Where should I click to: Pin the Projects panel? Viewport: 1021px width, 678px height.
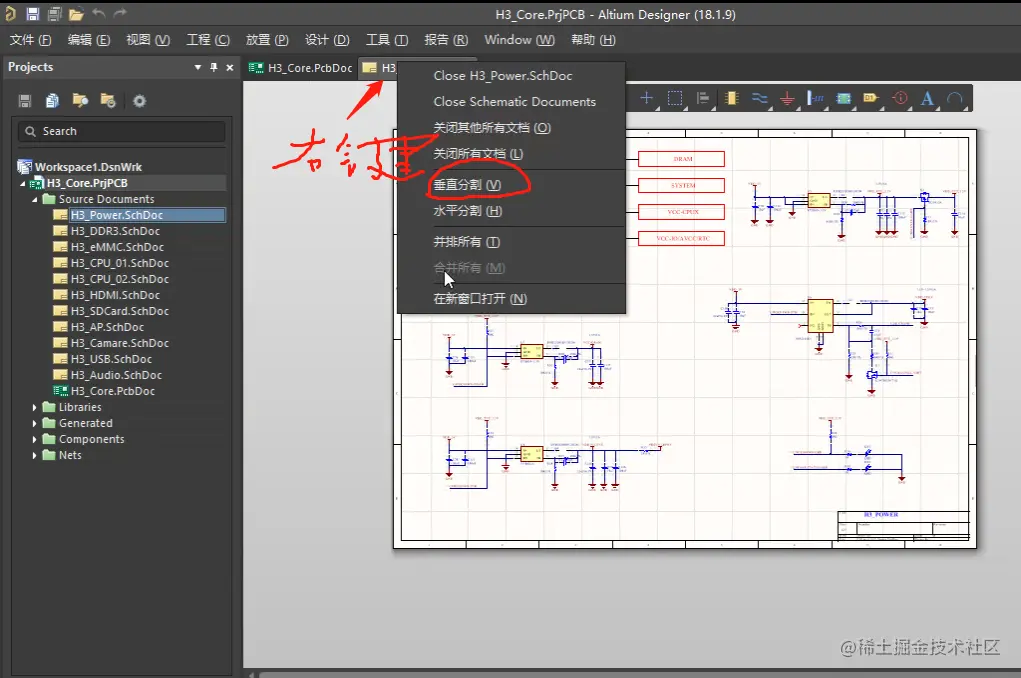pos(214,67)
